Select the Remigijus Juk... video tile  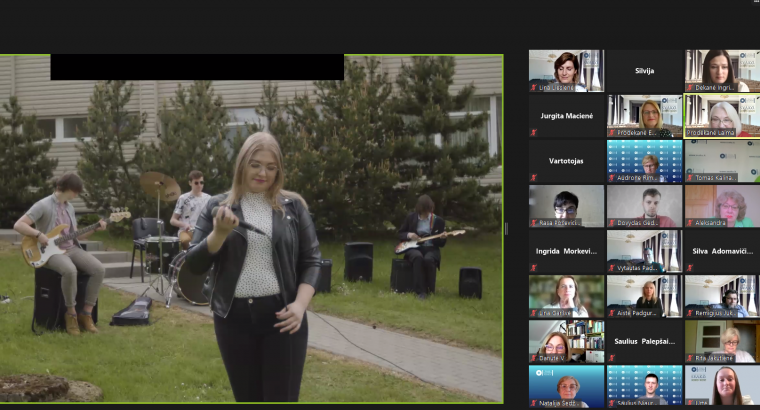point(722,295)
